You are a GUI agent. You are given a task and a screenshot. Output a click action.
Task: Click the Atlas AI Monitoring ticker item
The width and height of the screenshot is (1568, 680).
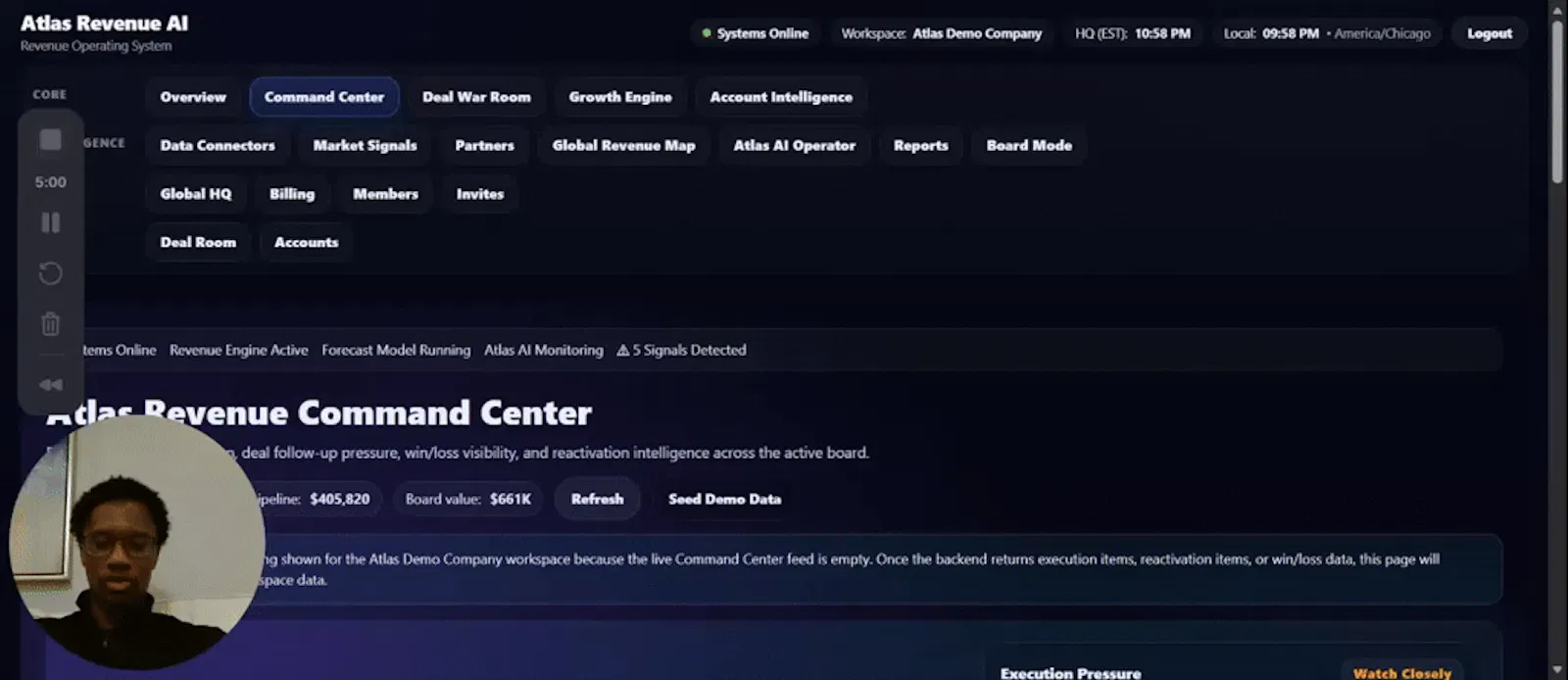click(544, 350)
